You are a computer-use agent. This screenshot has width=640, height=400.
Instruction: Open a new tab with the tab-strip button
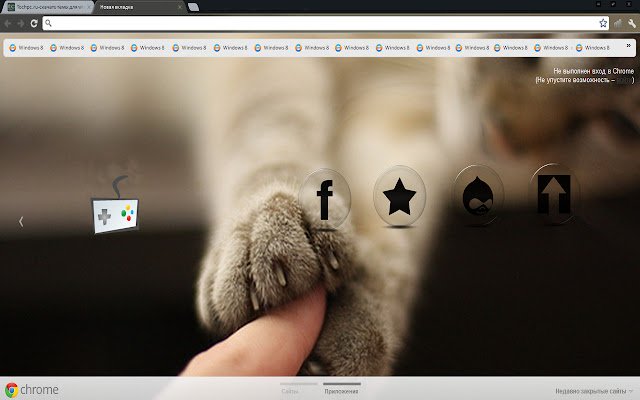[x=193, y=7]
